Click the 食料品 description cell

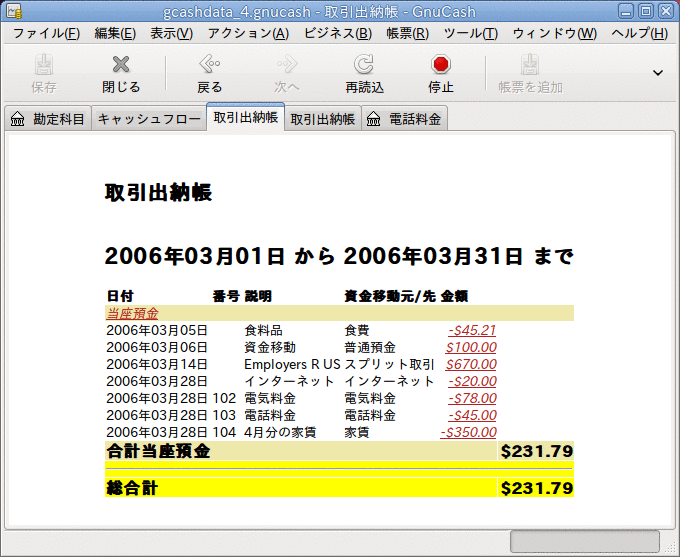click(x=263, y=330)
